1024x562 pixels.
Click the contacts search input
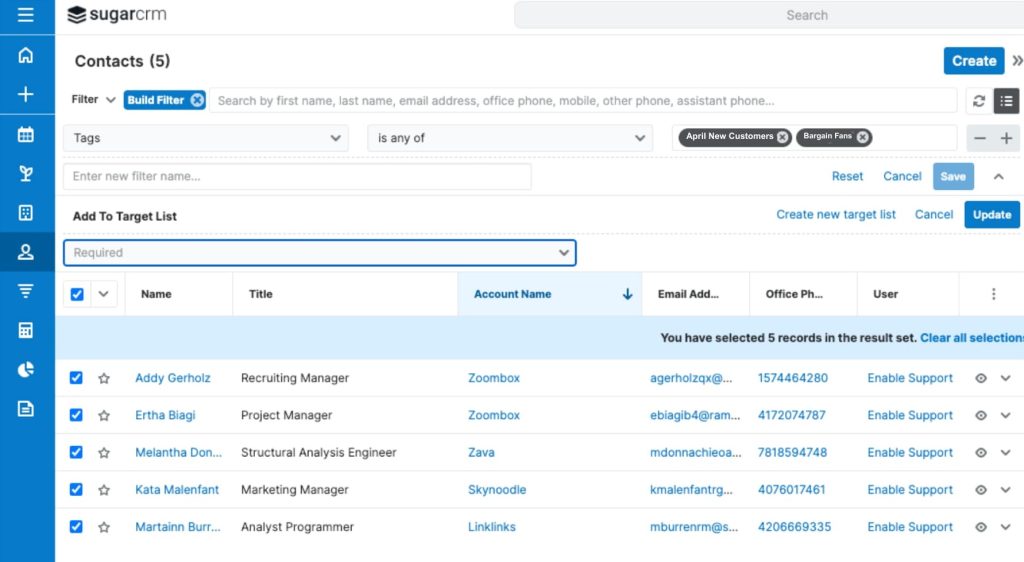pos(583,101)
